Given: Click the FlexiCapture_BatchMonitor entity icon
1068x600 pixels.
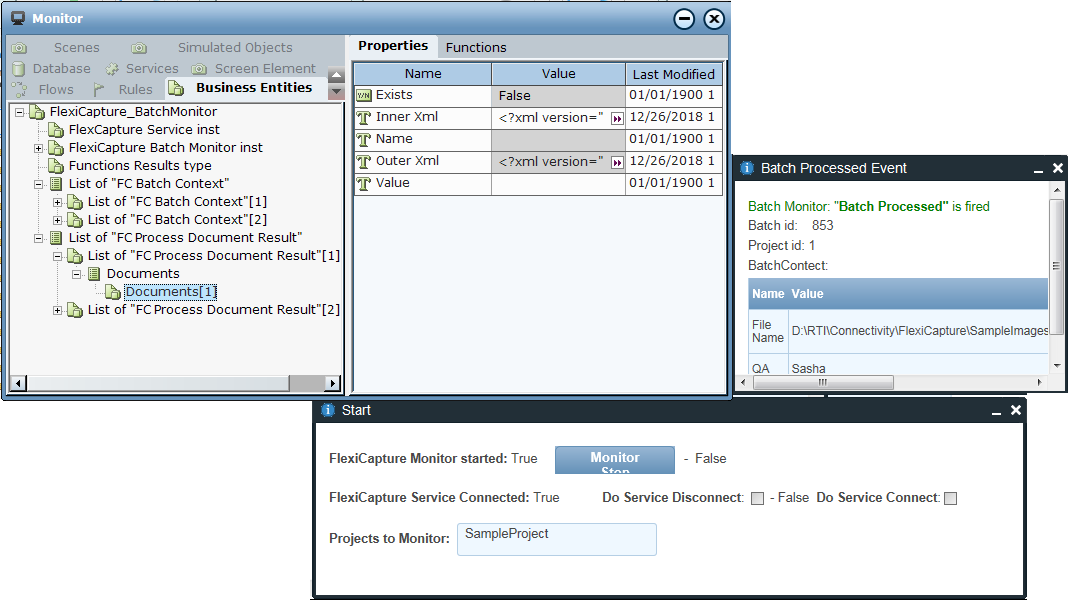Looking at the screenshot, I should point(38,112).
